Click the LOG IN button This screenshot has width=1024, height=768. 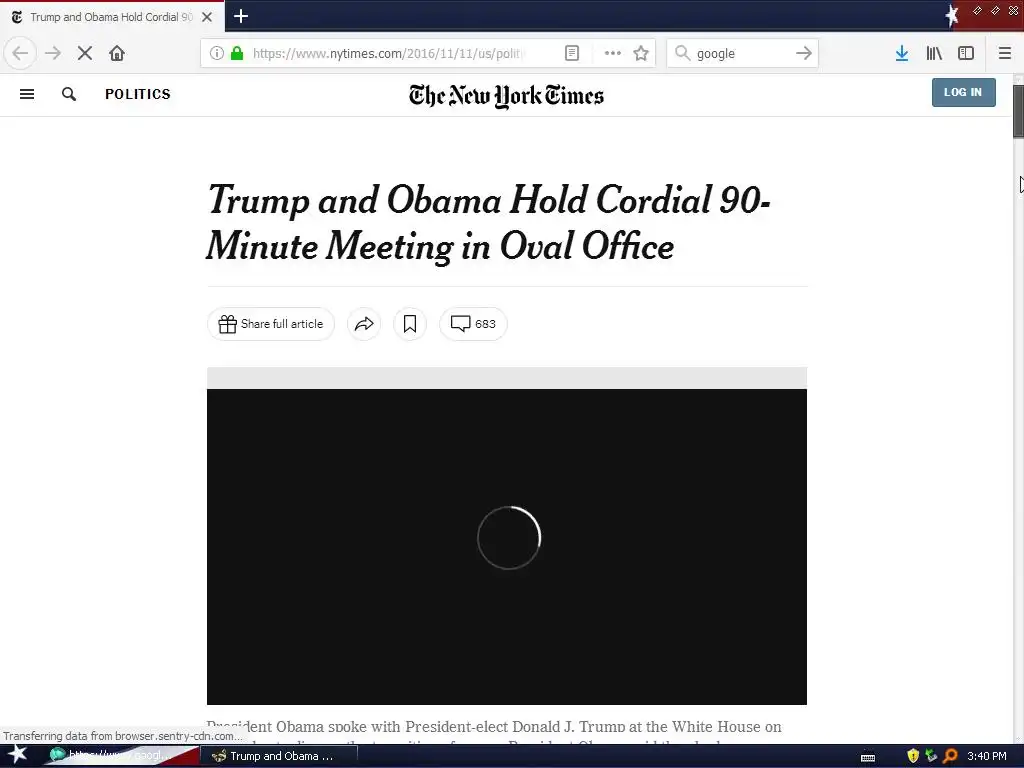tap(963, 92)
